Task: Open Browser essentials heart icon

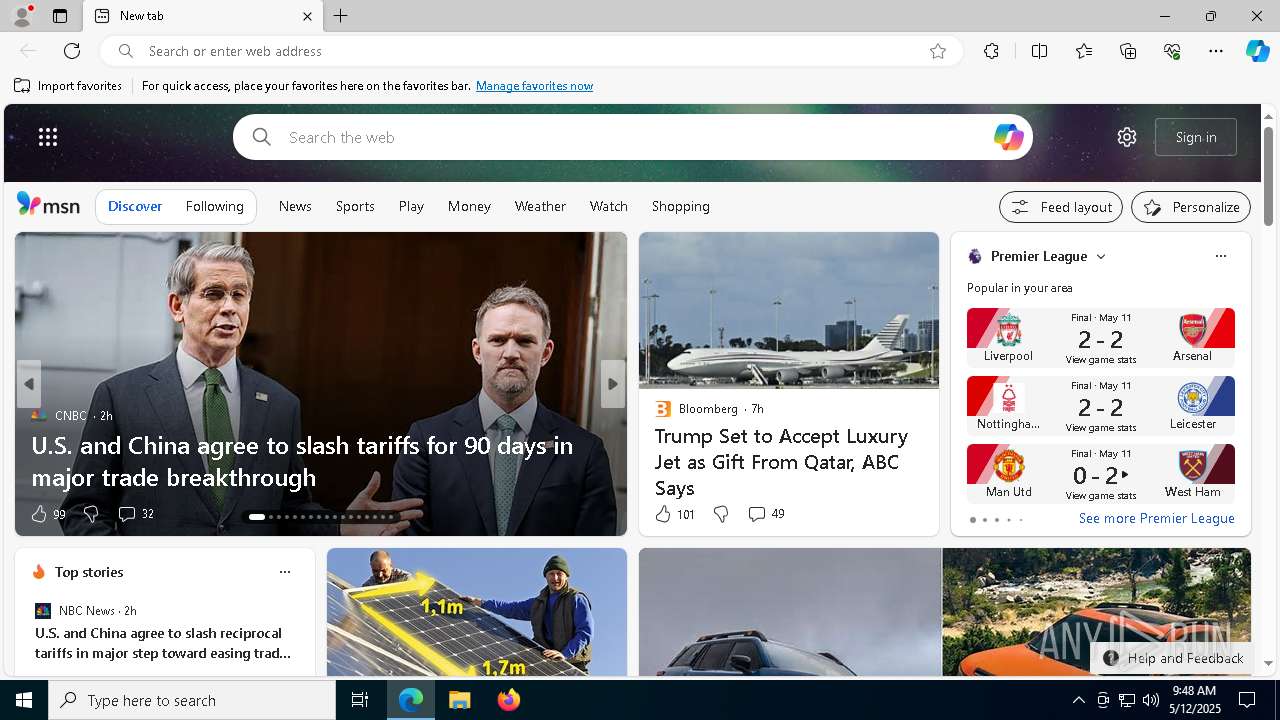Action: (1172, 51)
